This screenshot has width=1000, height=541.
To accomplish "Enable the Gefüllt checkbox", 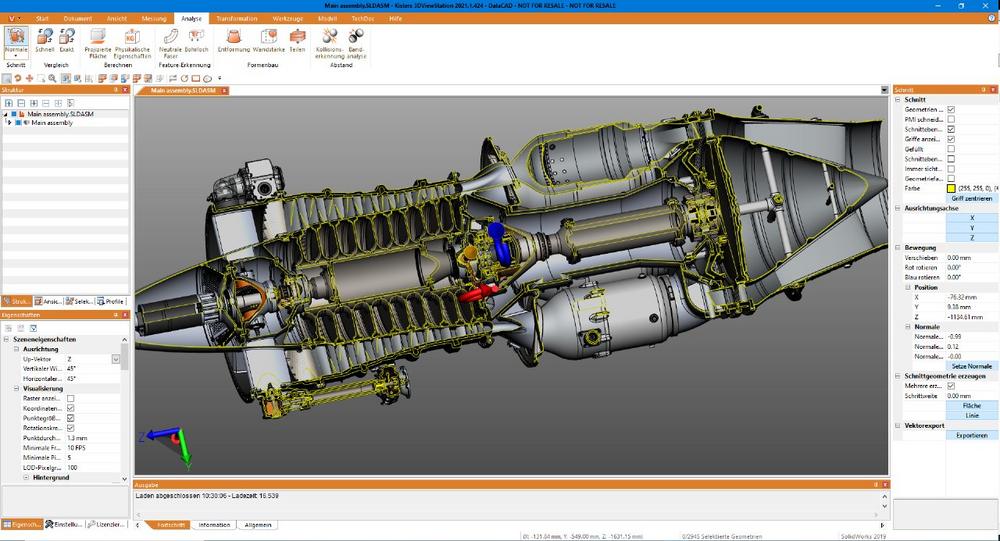I will tap(951, 148).
